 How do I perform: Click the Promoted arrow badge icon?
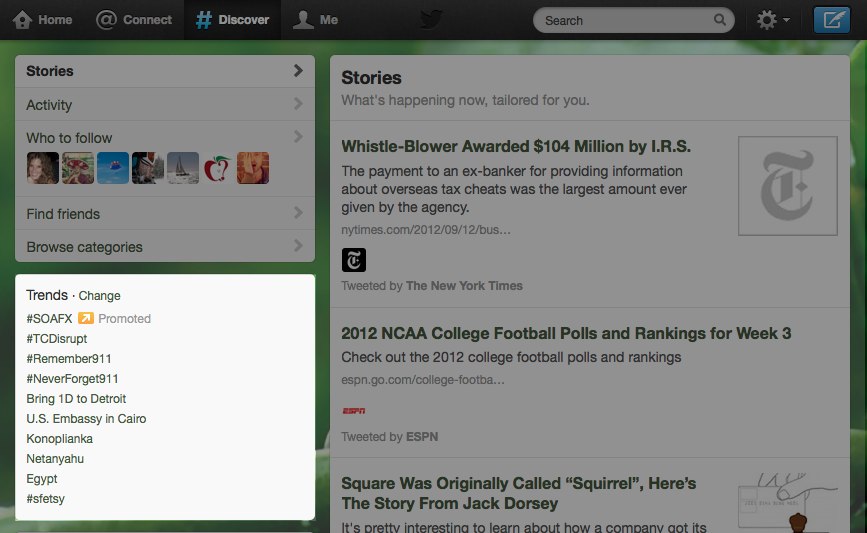pos(86,318)
